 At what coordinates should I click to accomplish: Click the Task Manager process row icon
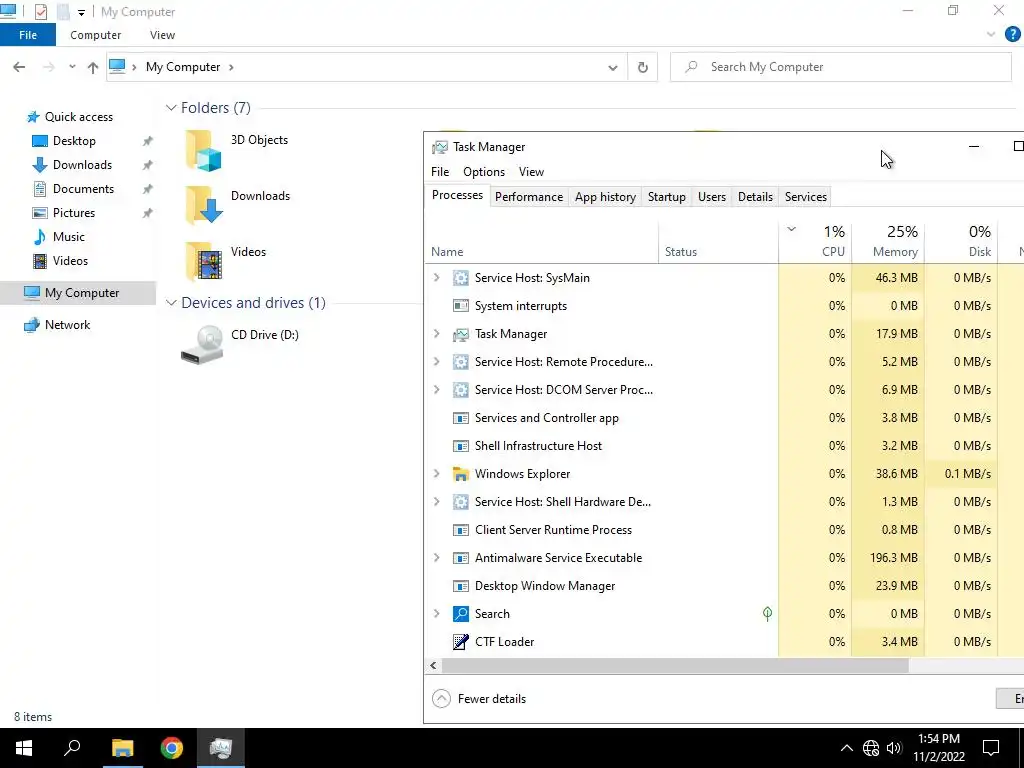pos(460,334)
